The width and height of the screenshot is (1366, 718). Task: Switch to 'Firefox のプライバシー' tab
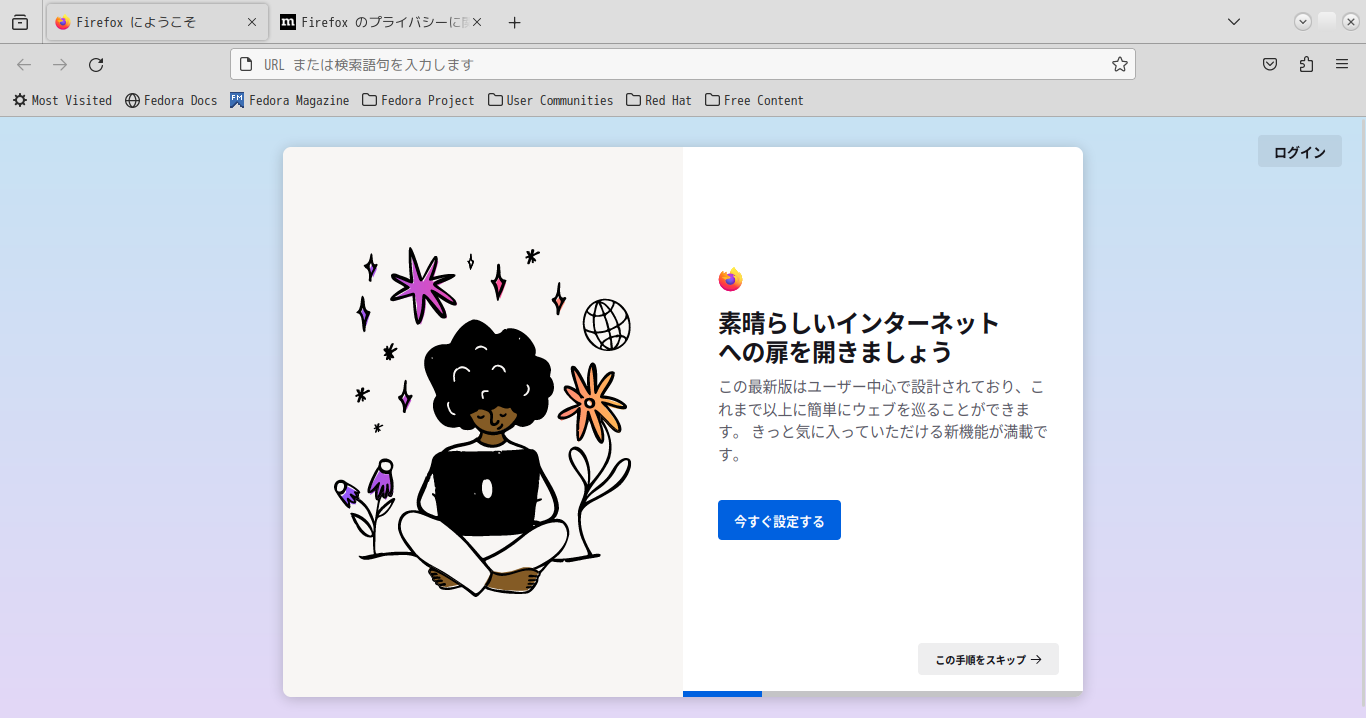pyautogui.click(x=382, y=22)
